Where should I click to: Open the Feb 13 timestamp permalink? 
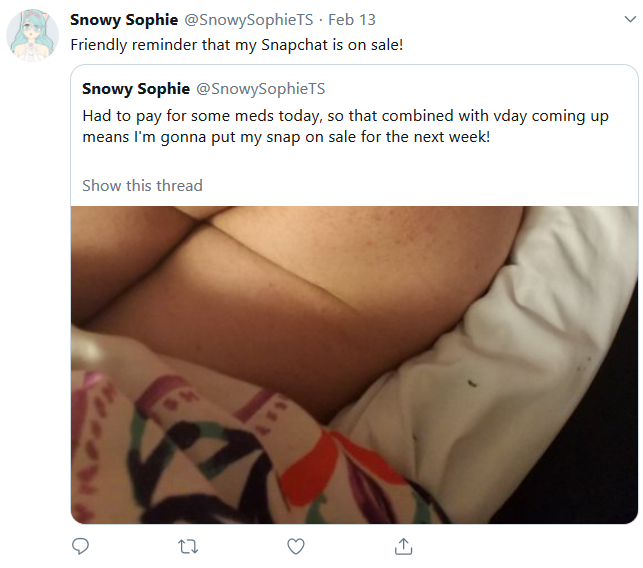click(x=352, y=20)
